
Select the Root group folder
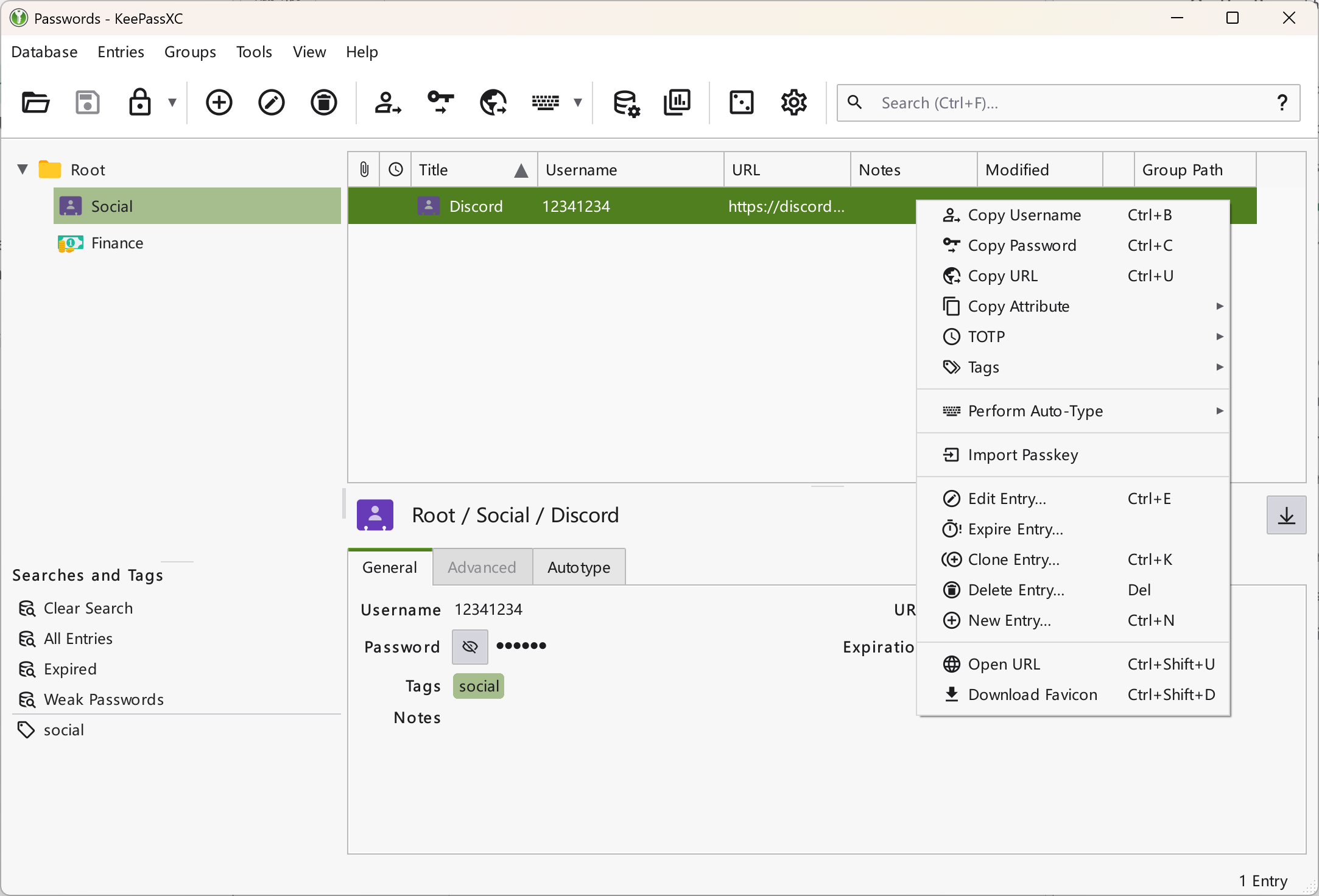pyautogui.click(x=72, y=169)
